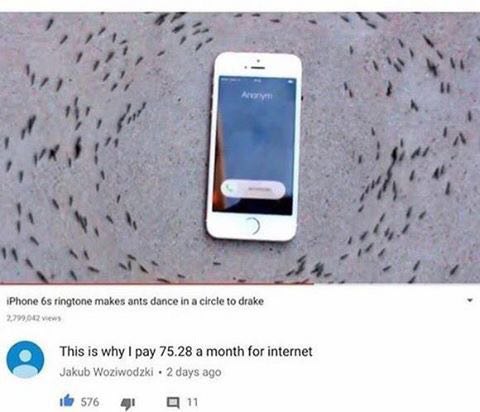Click the '2 days ago' timestamp
Image resolution: width=480 pixels, height=412 pixels.
194,372
